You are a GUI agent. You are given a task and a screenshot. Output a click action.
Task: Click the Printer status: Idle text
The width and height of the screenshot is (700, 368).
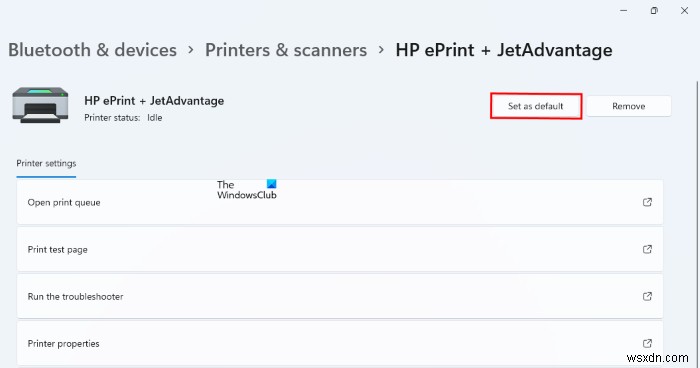[123, 118]
